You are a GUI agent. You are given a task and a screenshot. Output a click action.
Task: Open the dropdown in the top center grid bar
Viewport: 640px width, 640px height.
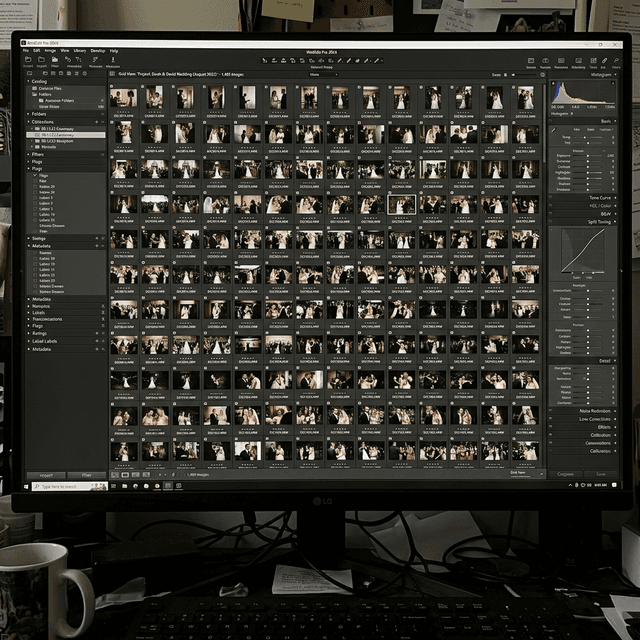pyautogui.click(x=323, y=75)
